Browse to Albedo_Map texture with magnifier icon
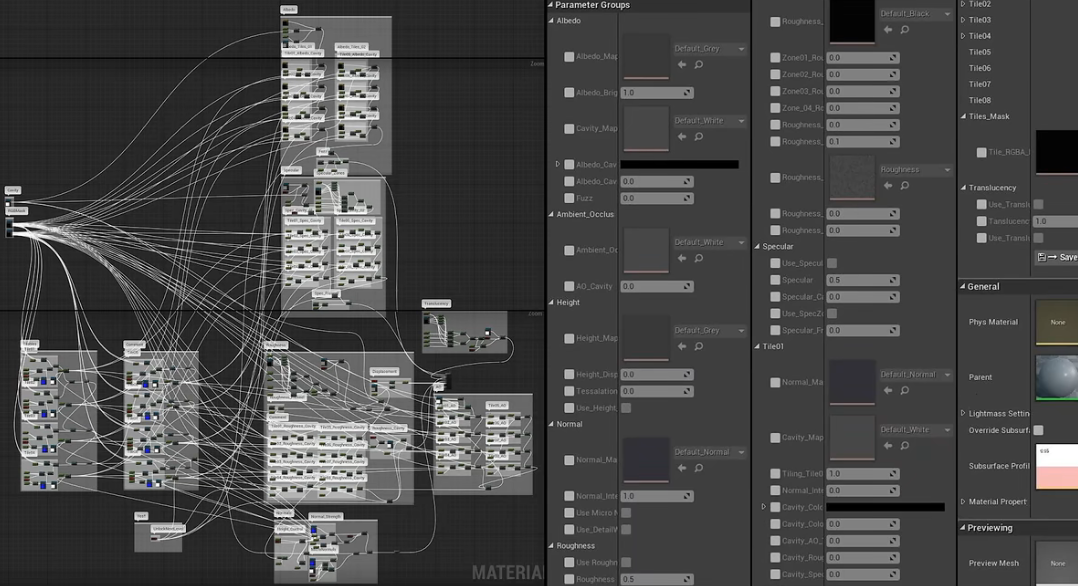Image resolution: width=1078 pixels, height=586 pixels. coord(698,65)
